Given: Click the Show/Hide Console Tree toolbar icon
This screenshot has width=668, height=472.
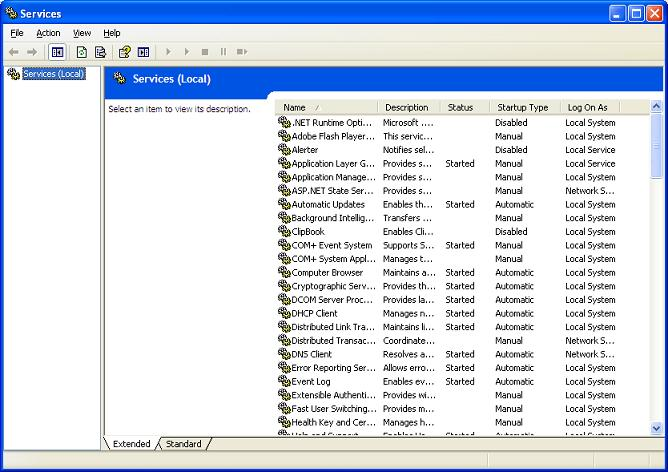Looking at the screenshot, I should (57, 51).
